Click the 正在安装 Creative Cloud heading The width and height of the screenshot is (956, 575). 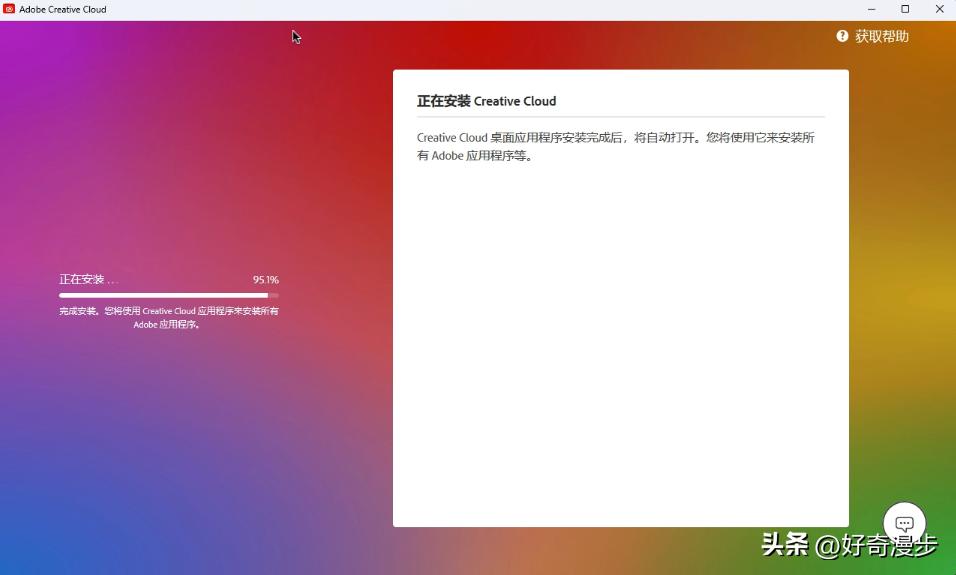[487, 101]
